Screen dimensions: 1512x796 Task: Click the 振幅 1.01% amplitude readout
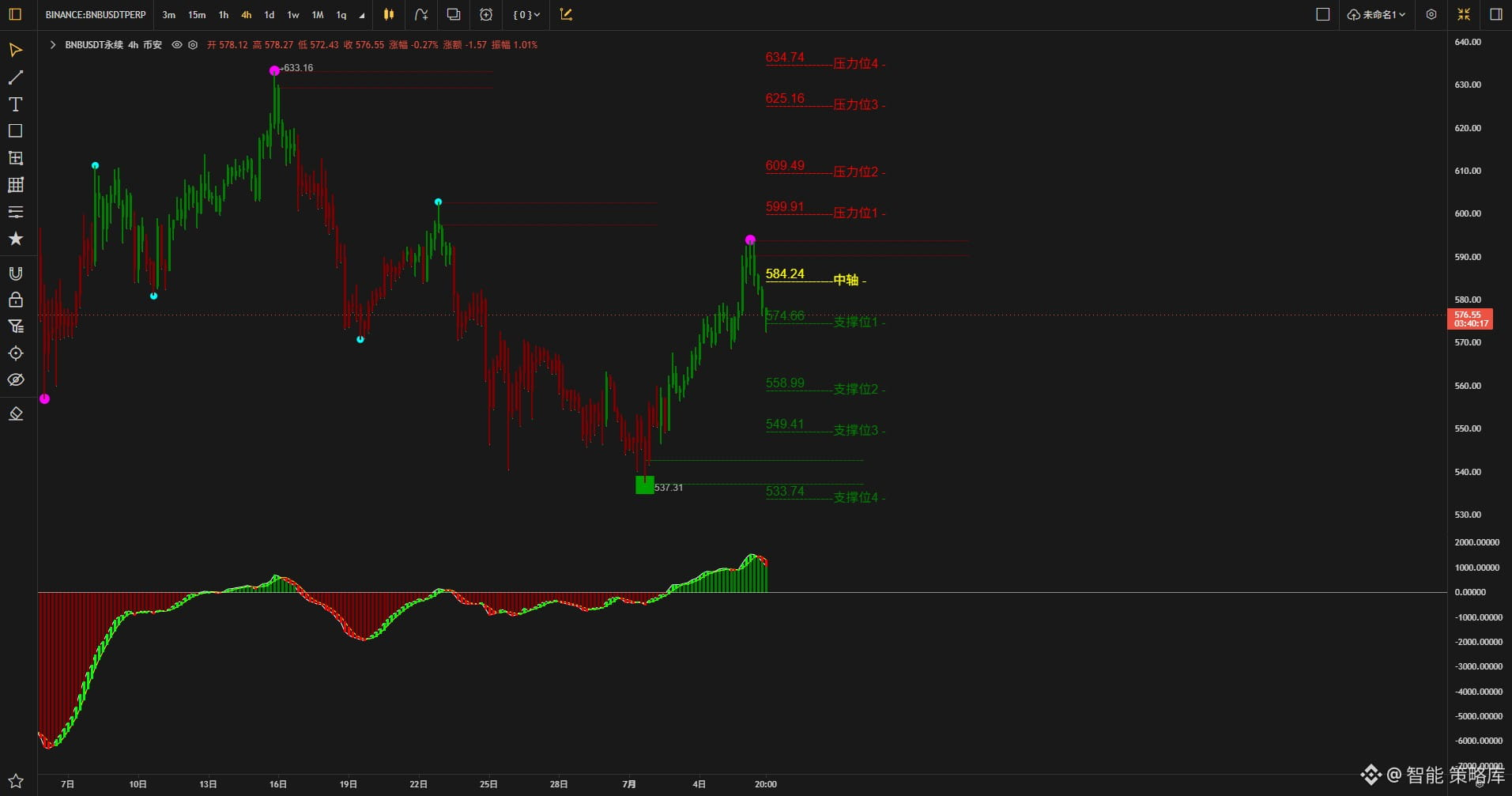(515, 45)
